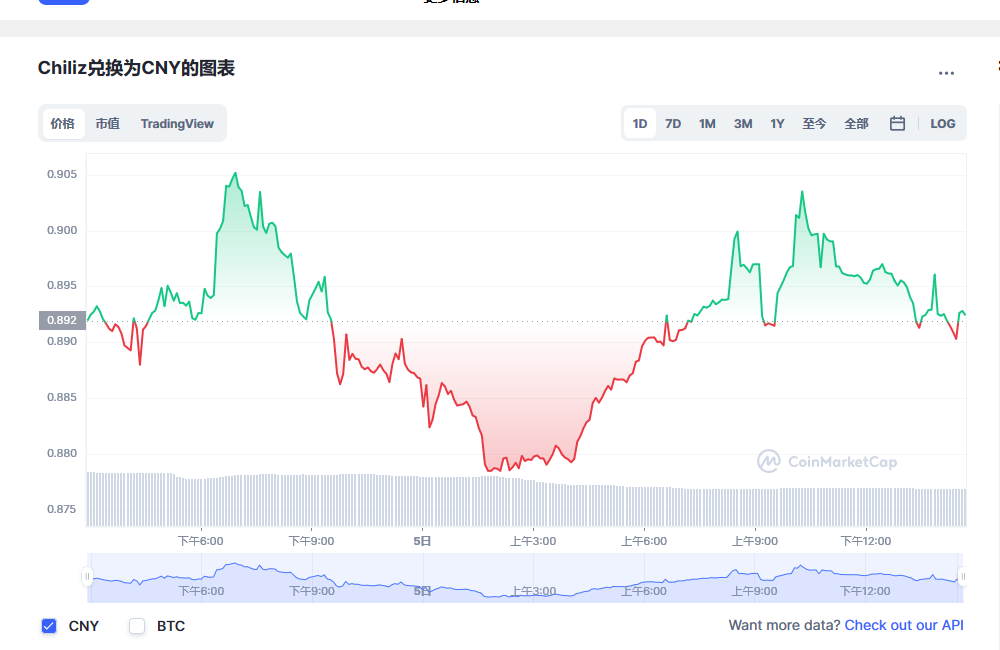Click the 0.892 price label marker
The image size is (1000, 650).
point(60,320)
